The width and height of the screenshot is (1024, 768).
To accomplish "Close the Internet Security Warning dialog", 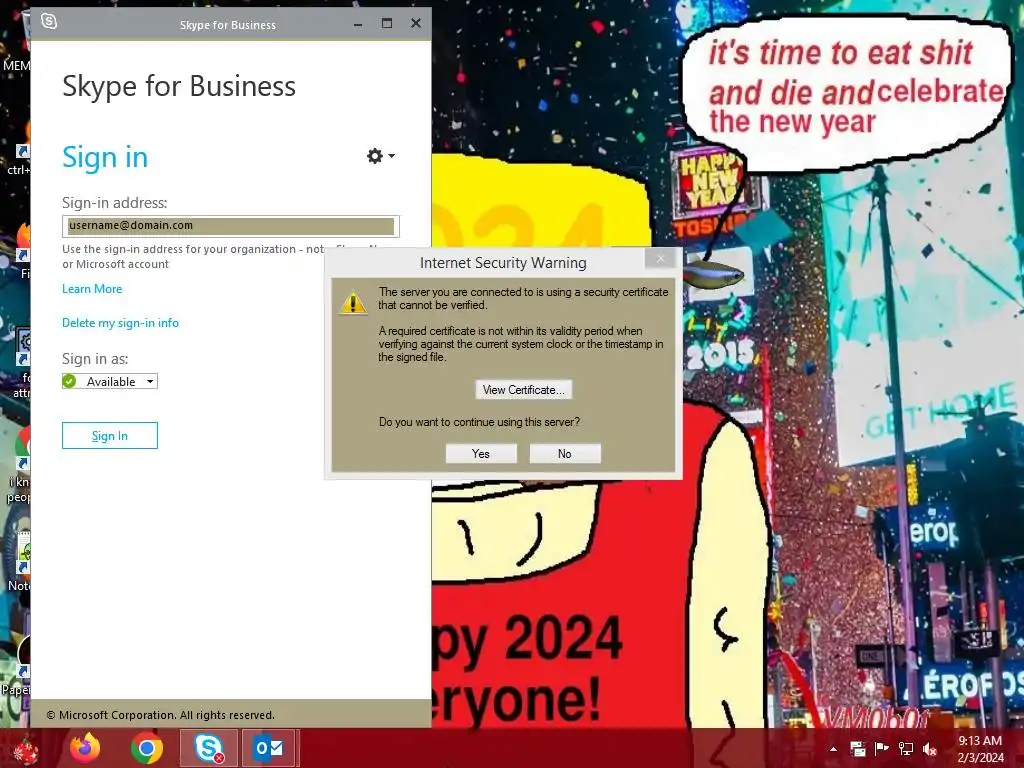I will coord(660,259).
